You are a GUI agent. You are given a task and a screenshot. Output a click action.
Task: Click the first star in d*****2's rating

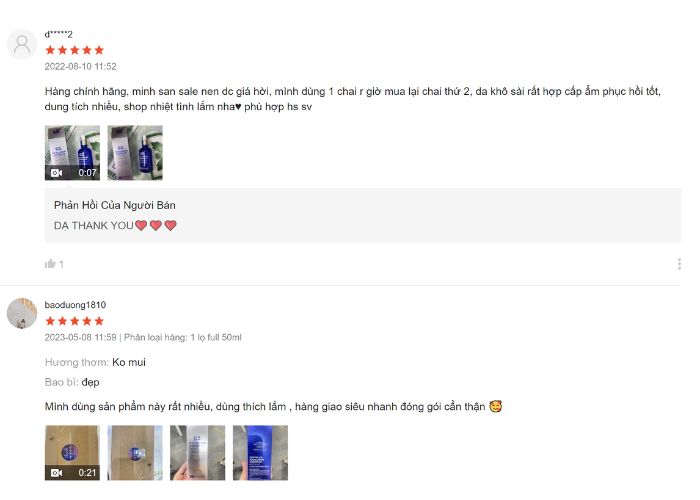tap(50, 50)
